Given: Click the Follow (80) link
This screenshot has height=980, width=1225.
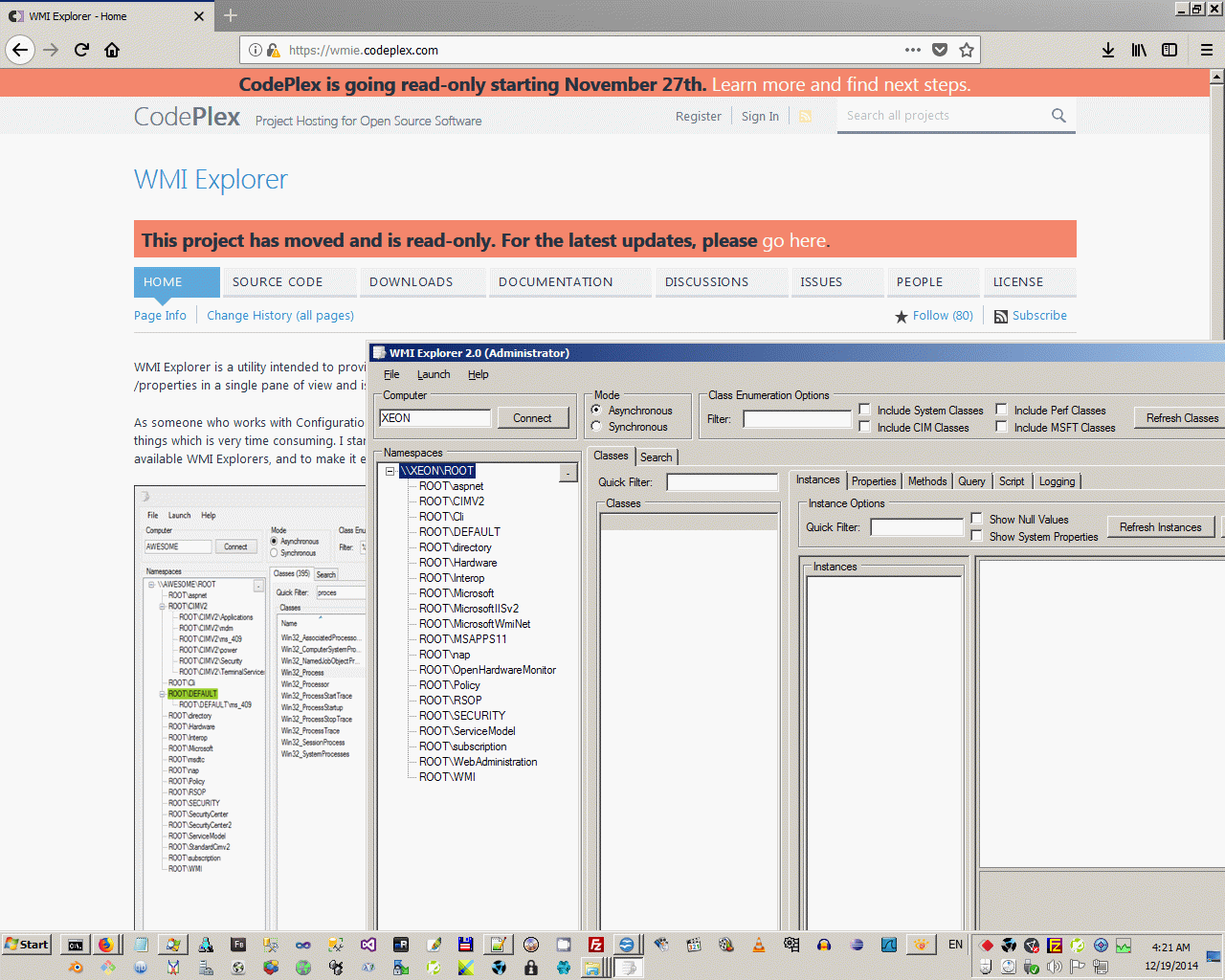Looking at the screenshot, I should (943, 316).
